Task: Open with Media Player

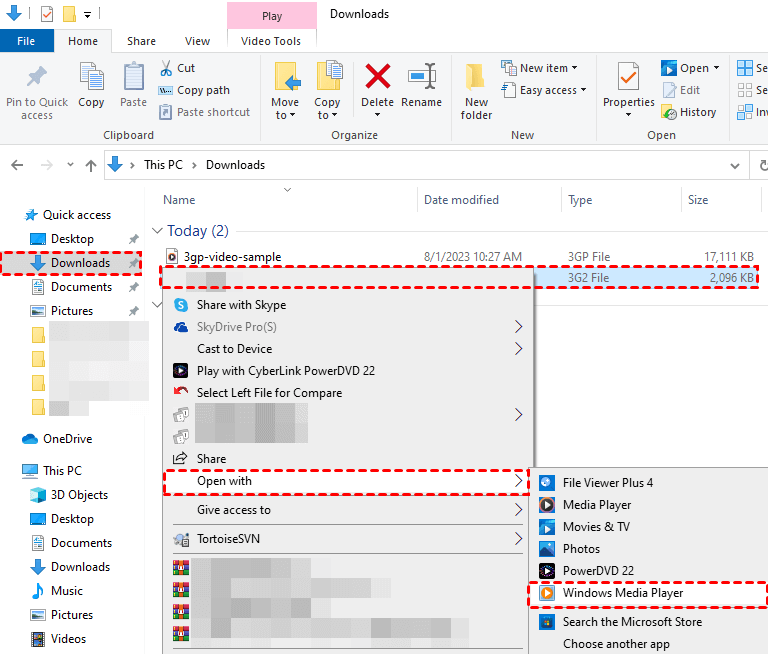Action: point(650,505)
